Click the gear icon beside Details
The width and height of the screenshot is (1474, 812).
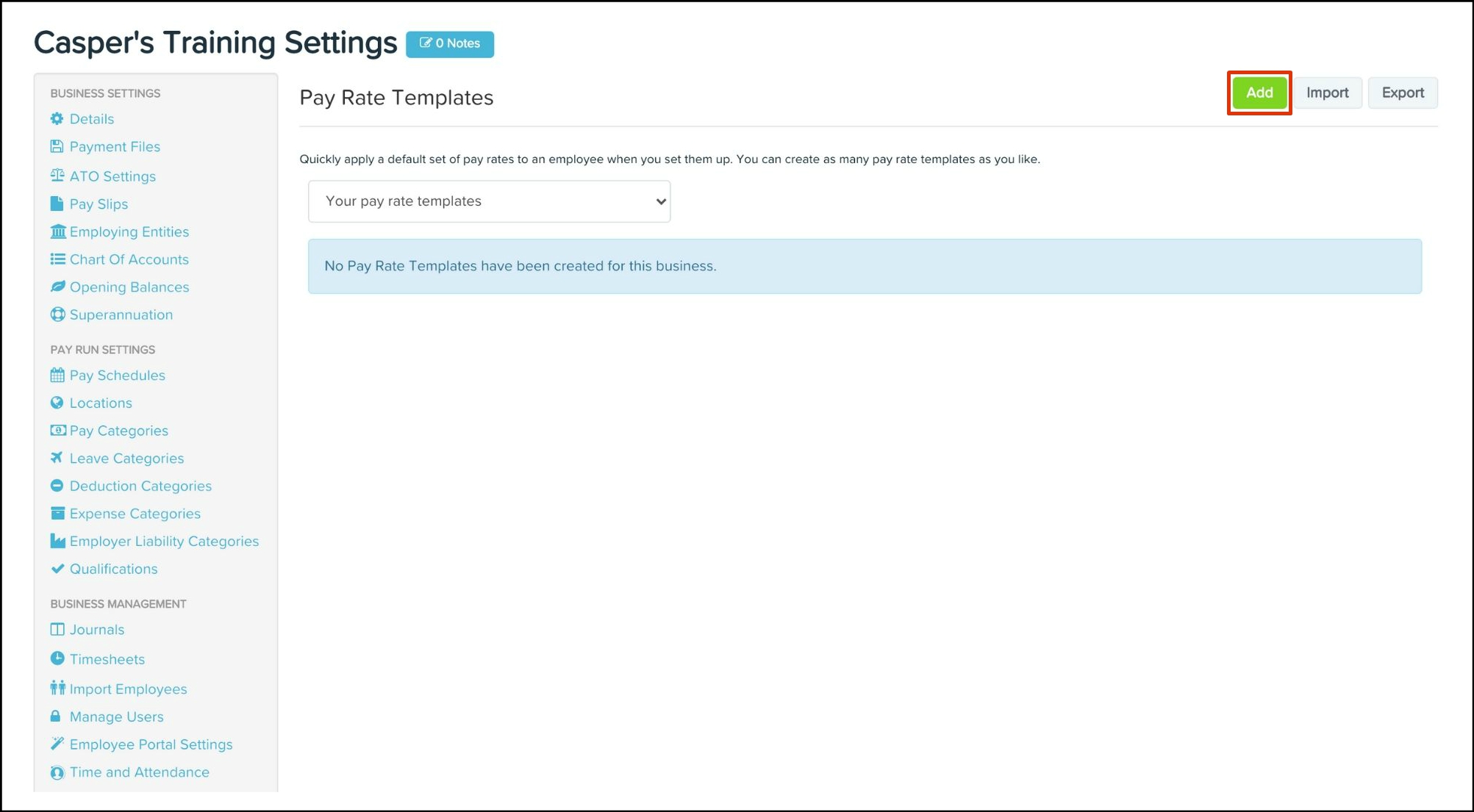pyautogui.click(x=57, y=119)
